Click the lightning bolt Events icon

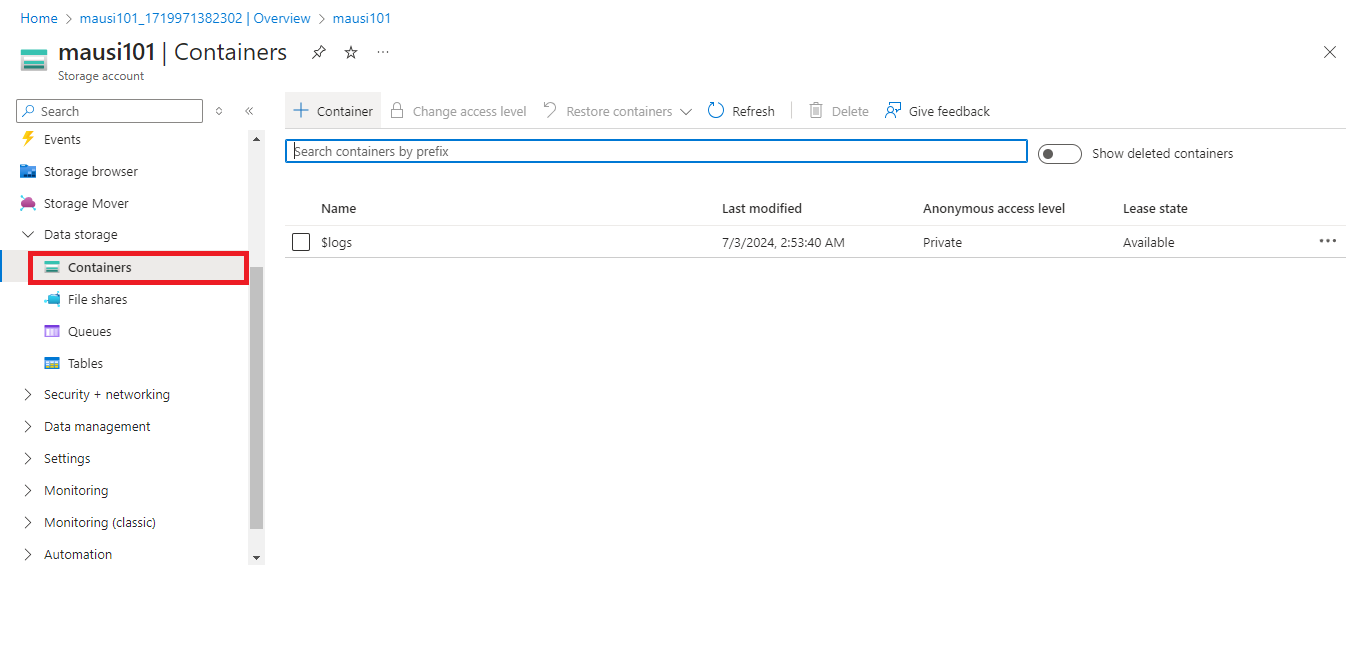tap(28, 139)
